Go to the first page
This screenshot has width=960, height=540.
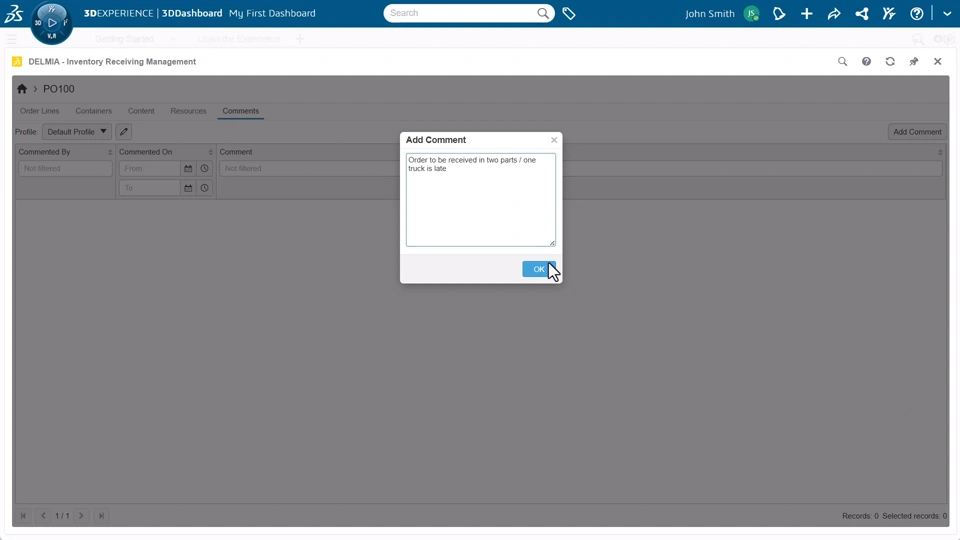coord(23,516)
